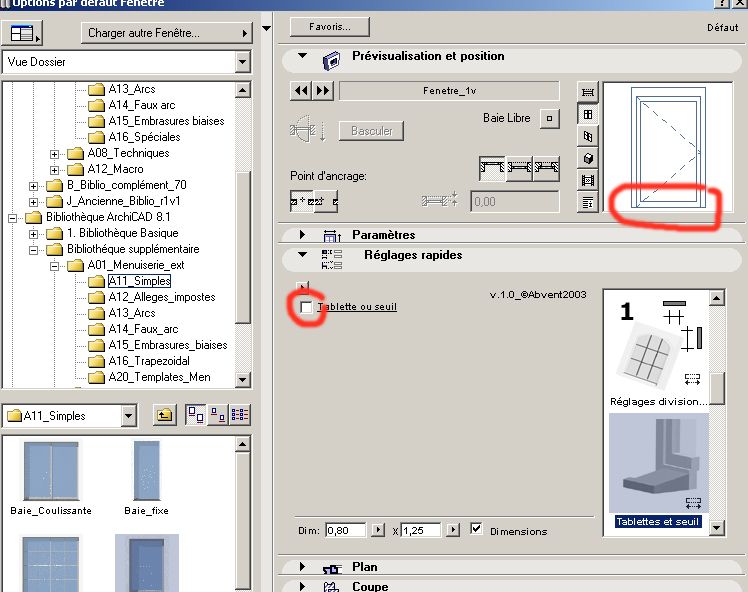Choose the middle reveal anchoring option icon
Screen dimensions: 748x592
point(519,168)
